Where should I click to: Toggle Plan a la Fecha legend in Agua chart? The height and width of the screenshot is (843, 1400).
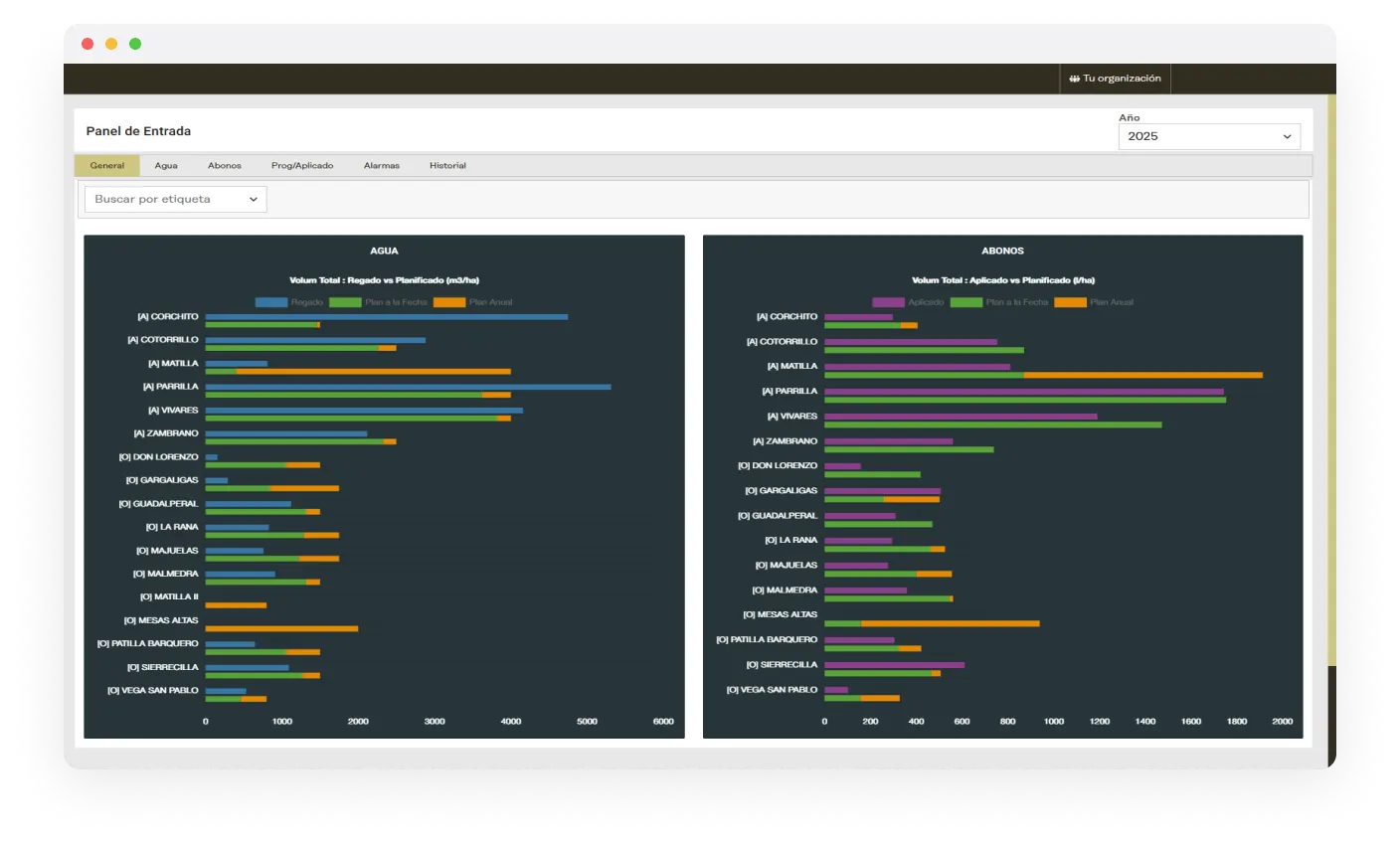[x=379, y=302]
